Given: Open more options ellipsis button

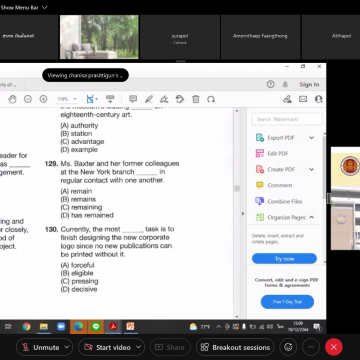Looking at the screenshot, I should [x=311, y=347].
